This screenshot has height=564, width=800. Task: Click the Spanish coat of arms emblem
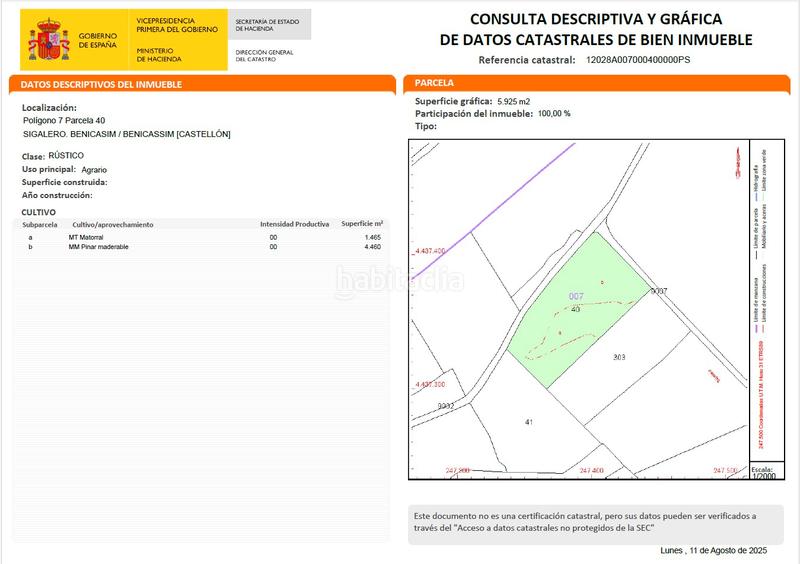(x=48, y=40)
